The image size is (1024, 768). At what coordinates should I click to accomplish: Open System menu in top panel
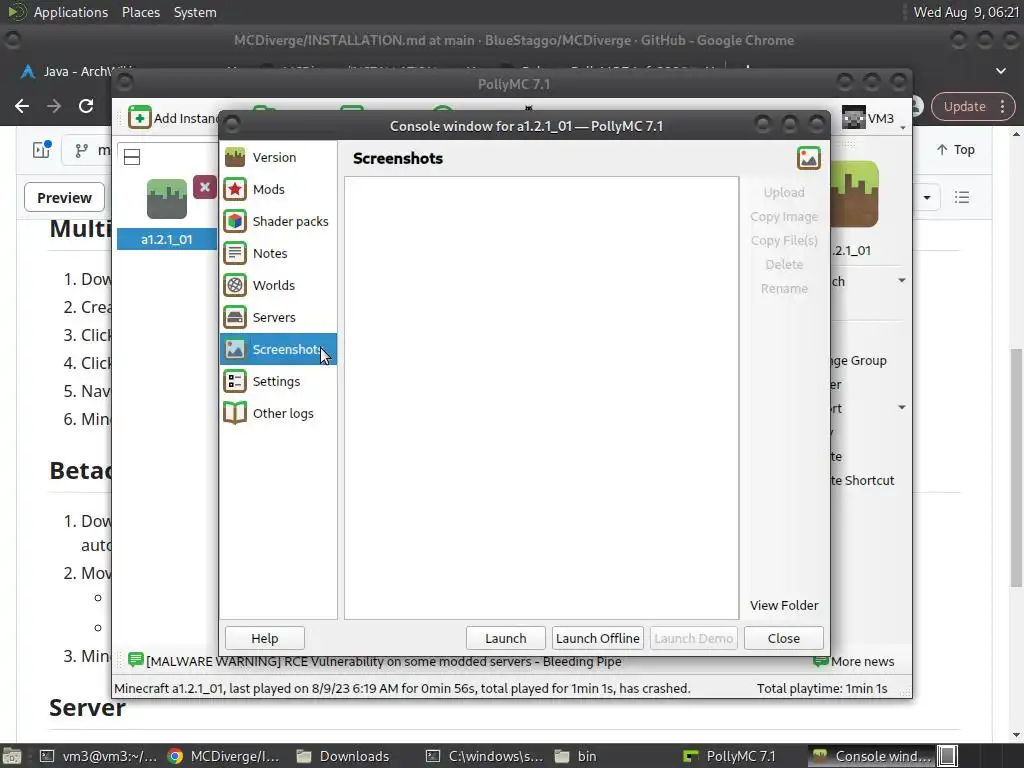pos(195,12)
